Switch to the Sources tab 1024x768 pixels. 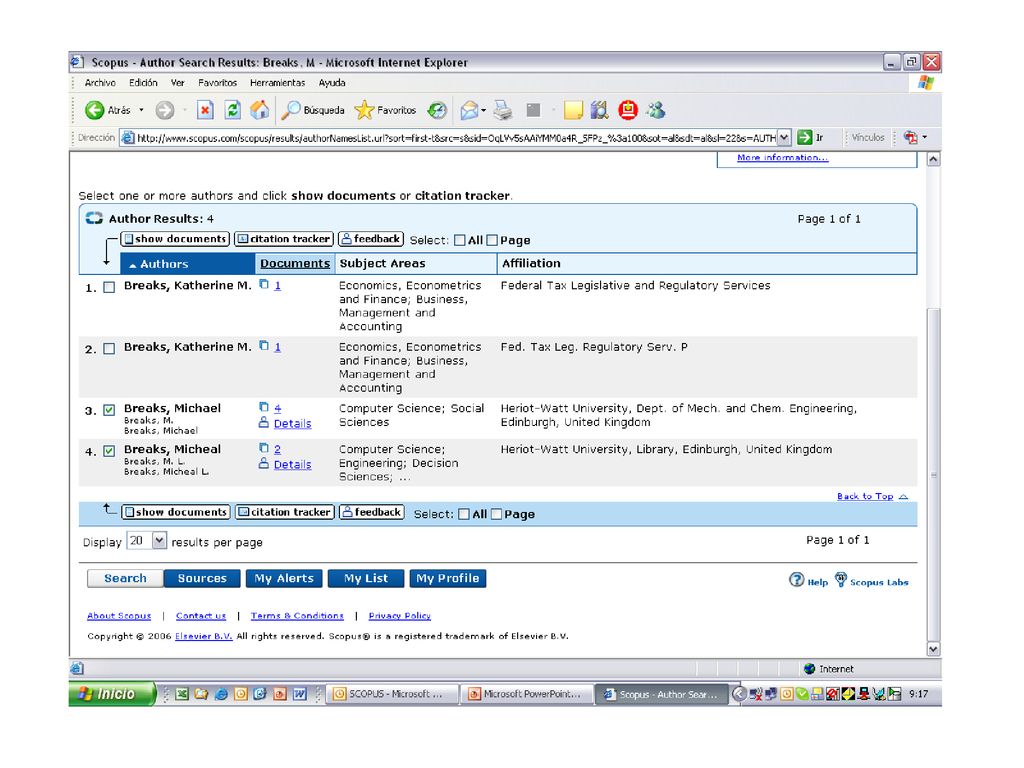[x=202, y=579]
